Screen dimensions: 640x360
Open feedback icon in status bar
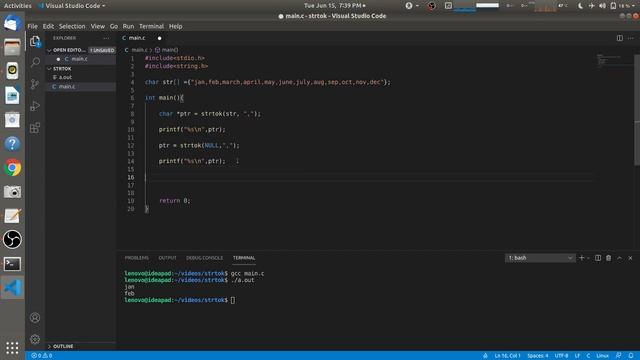coord(619,356)
